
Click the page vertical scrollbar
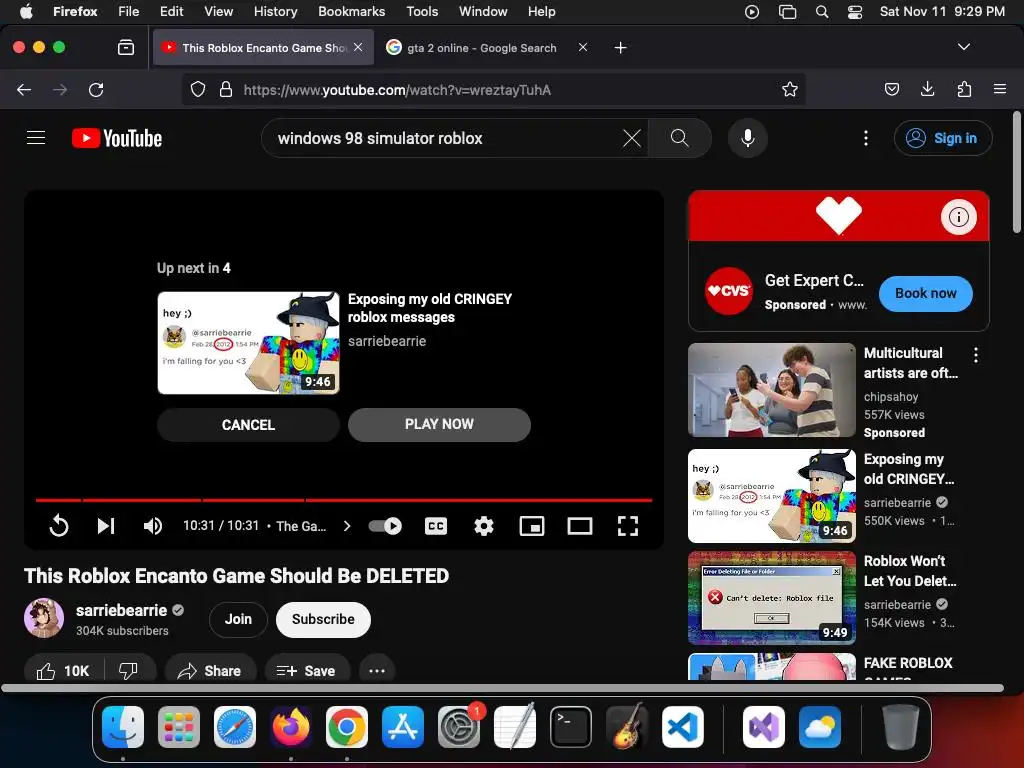(x=1017, y=172)
